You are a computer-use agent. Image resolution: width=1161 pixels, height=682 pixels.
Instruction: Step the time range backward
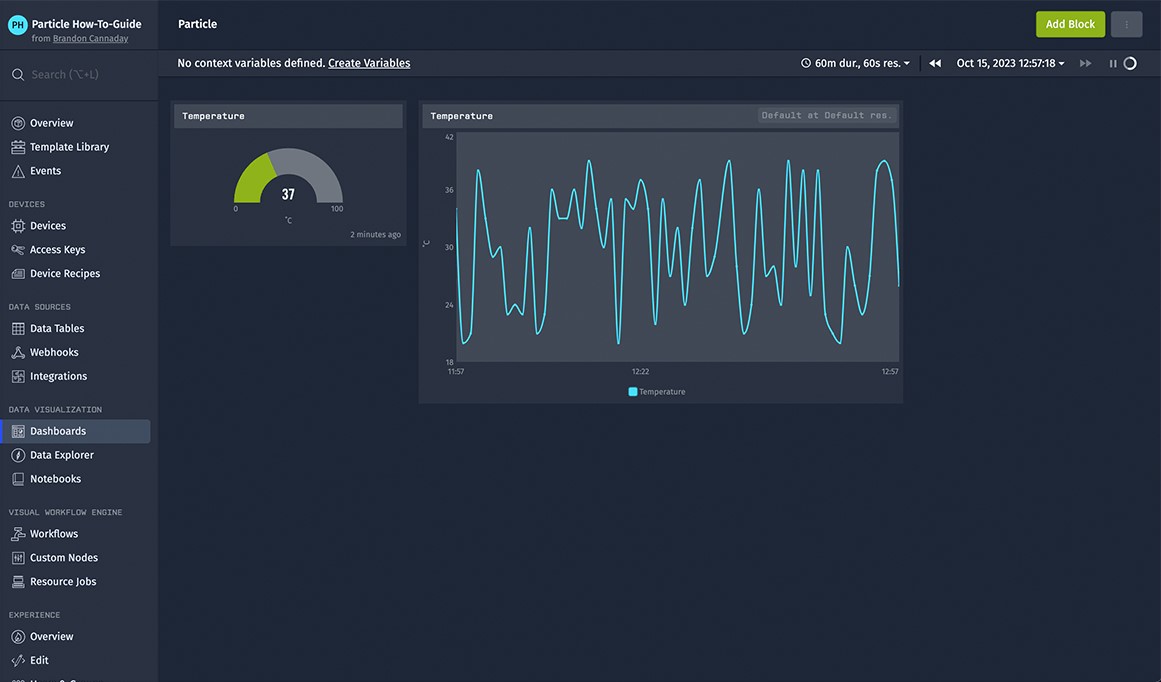click(x=935, y=63)
